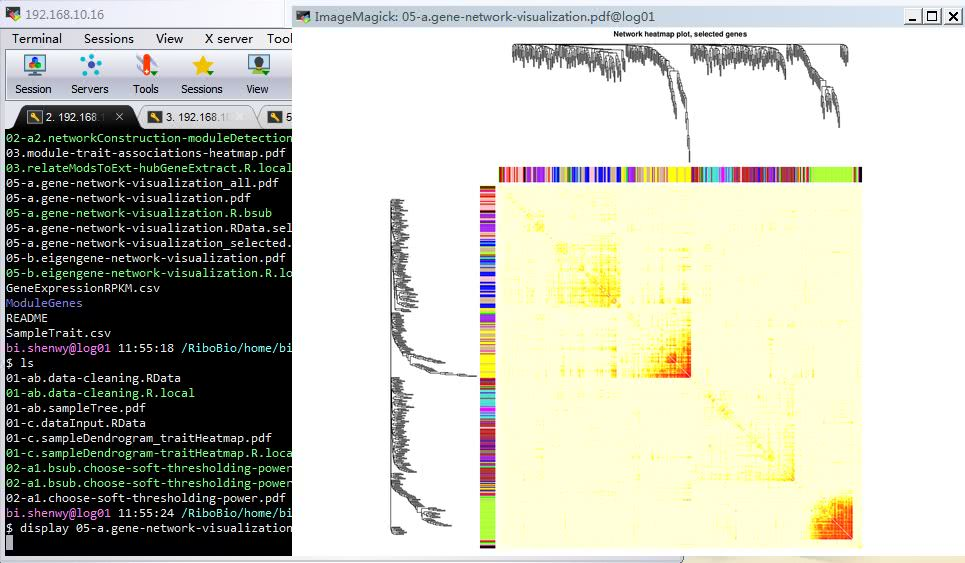Open the Terminal menu
This screenshot has height=563, width=965.
[37, 38]
